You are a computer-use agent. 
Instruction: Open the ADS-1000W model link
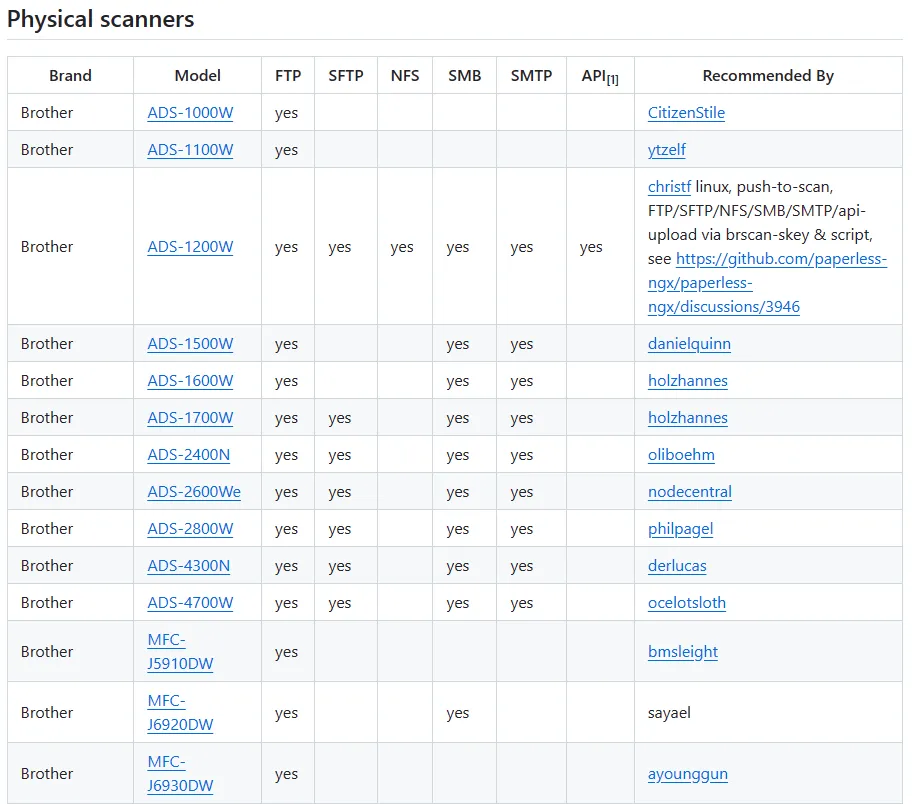pyautogui.click(x=190, y=113)
